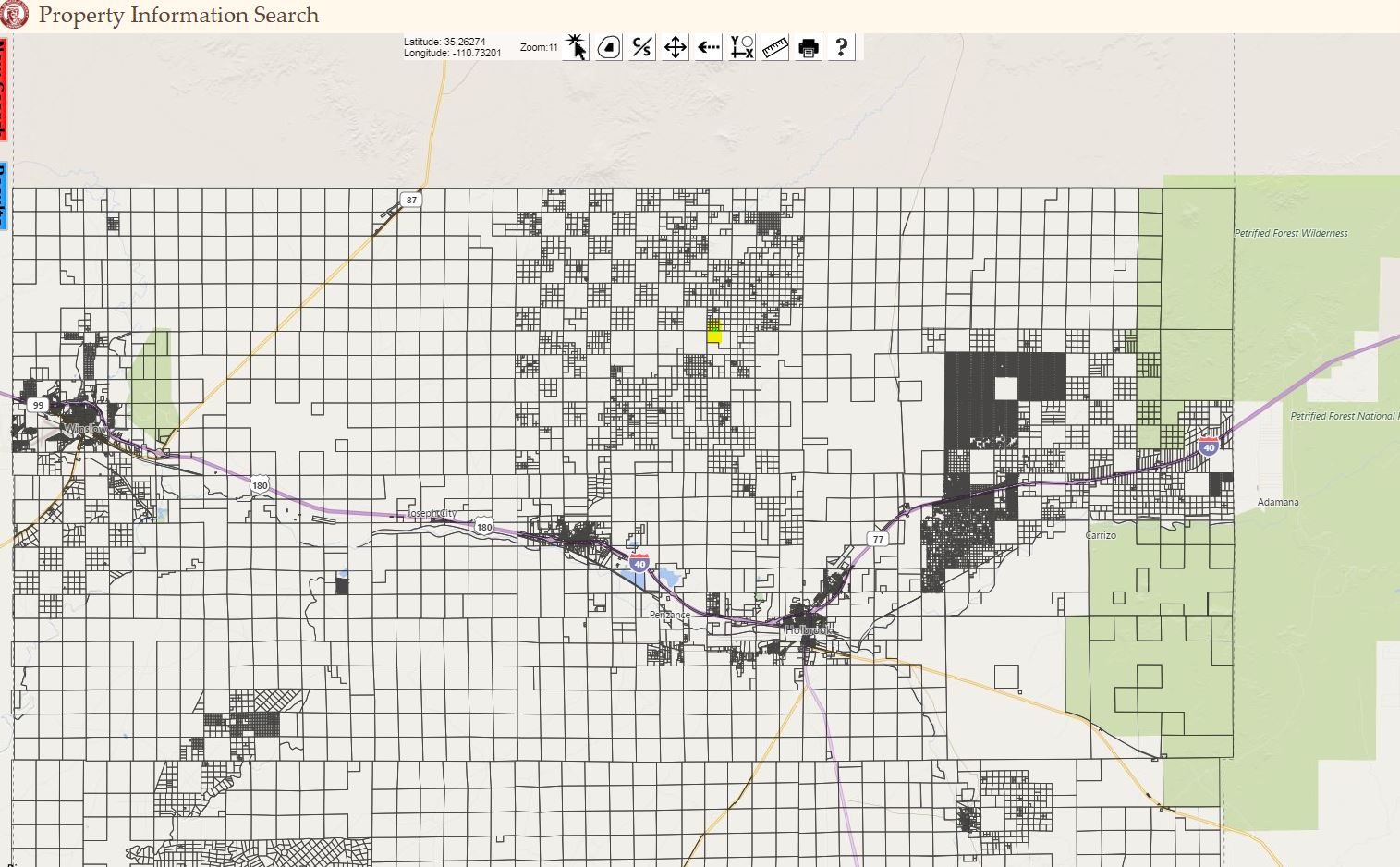Screen dimensions: 1400x867
Task: Choose the four-arrow pan map tool
Action: [676, 47]
